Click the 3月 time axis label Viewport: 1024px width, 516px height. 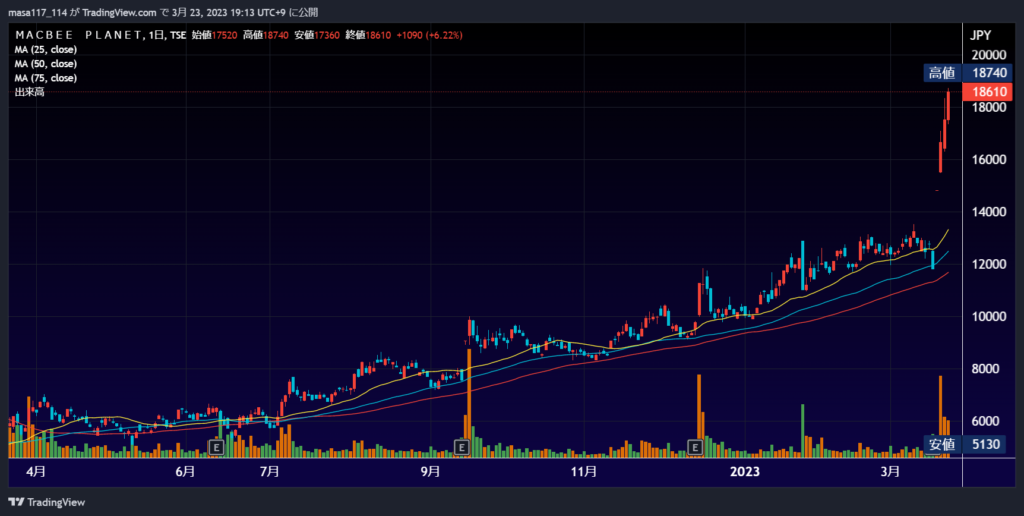[890, 471]
